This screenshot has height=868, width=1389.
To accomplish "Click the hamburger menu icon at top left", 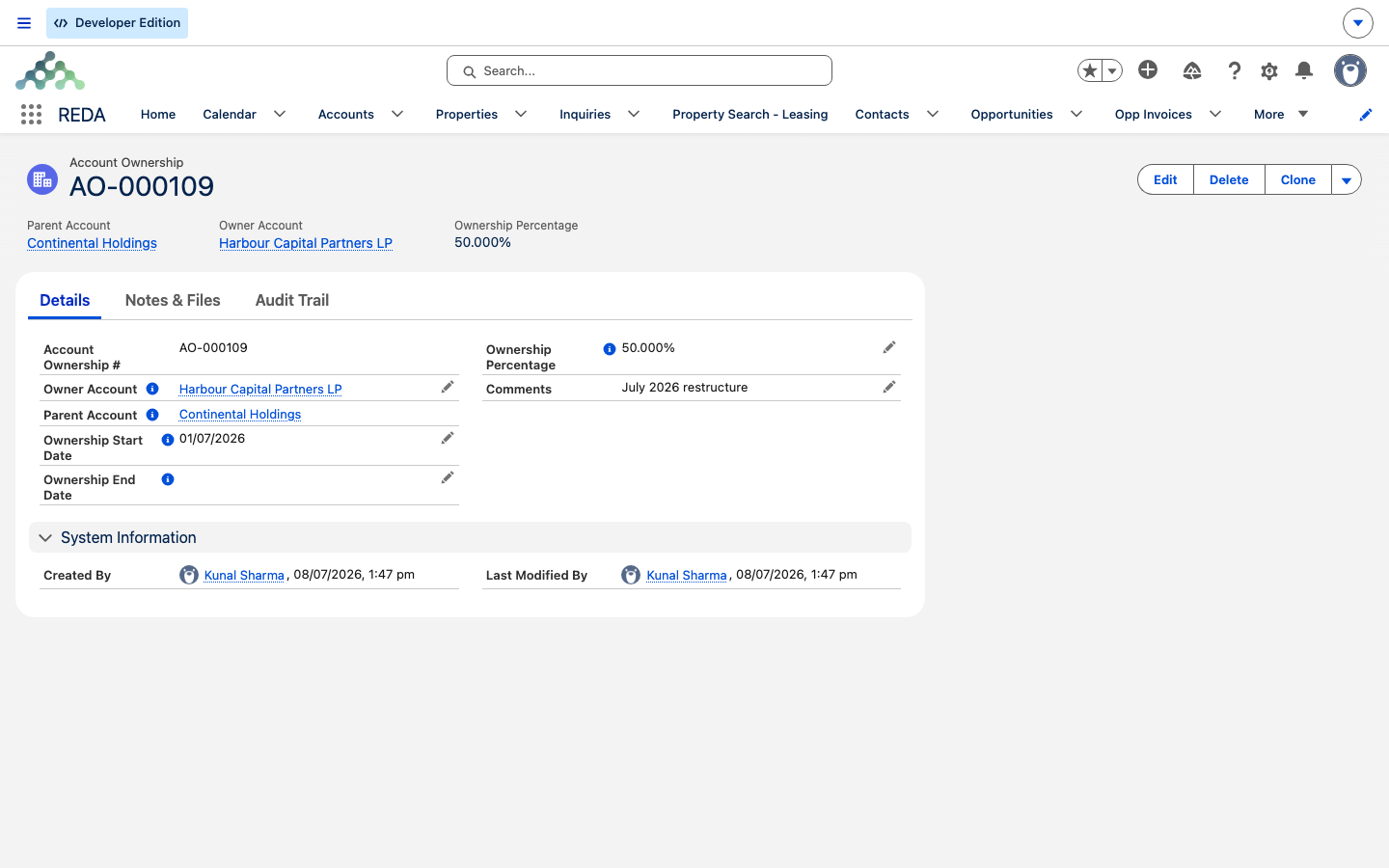I will pos(24,23).
